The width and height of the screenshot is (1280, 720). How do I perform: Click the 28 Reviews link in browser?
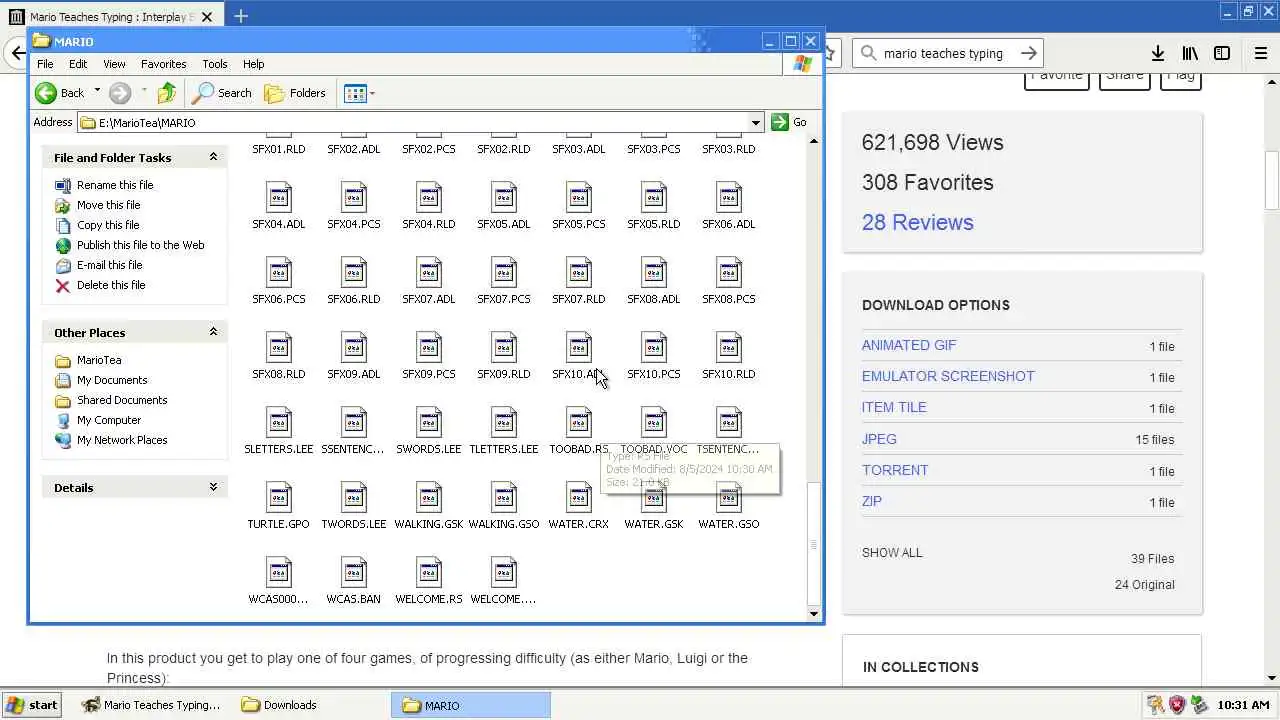(917, 222)
